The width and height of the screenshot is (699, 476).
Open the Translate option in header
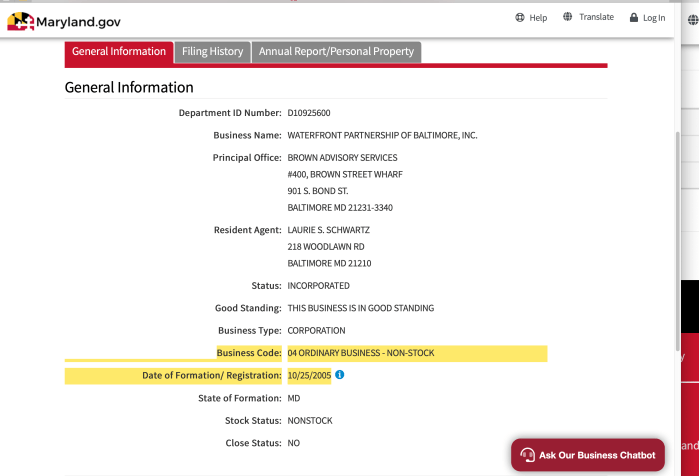[596, 18]
